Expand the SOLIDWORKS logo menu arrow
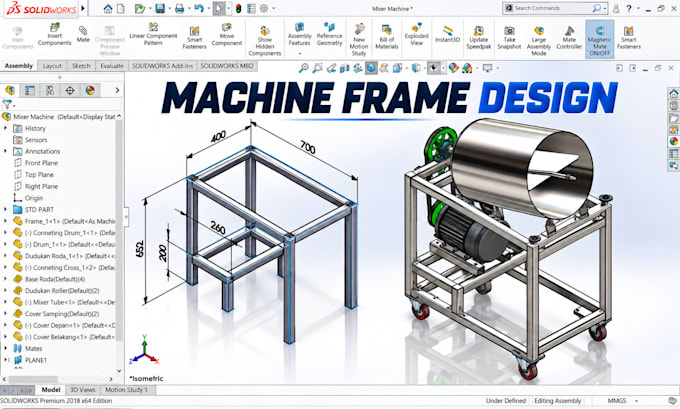This screenshot has width=680, height=409. pyautogui.click(x=83, y=8)
